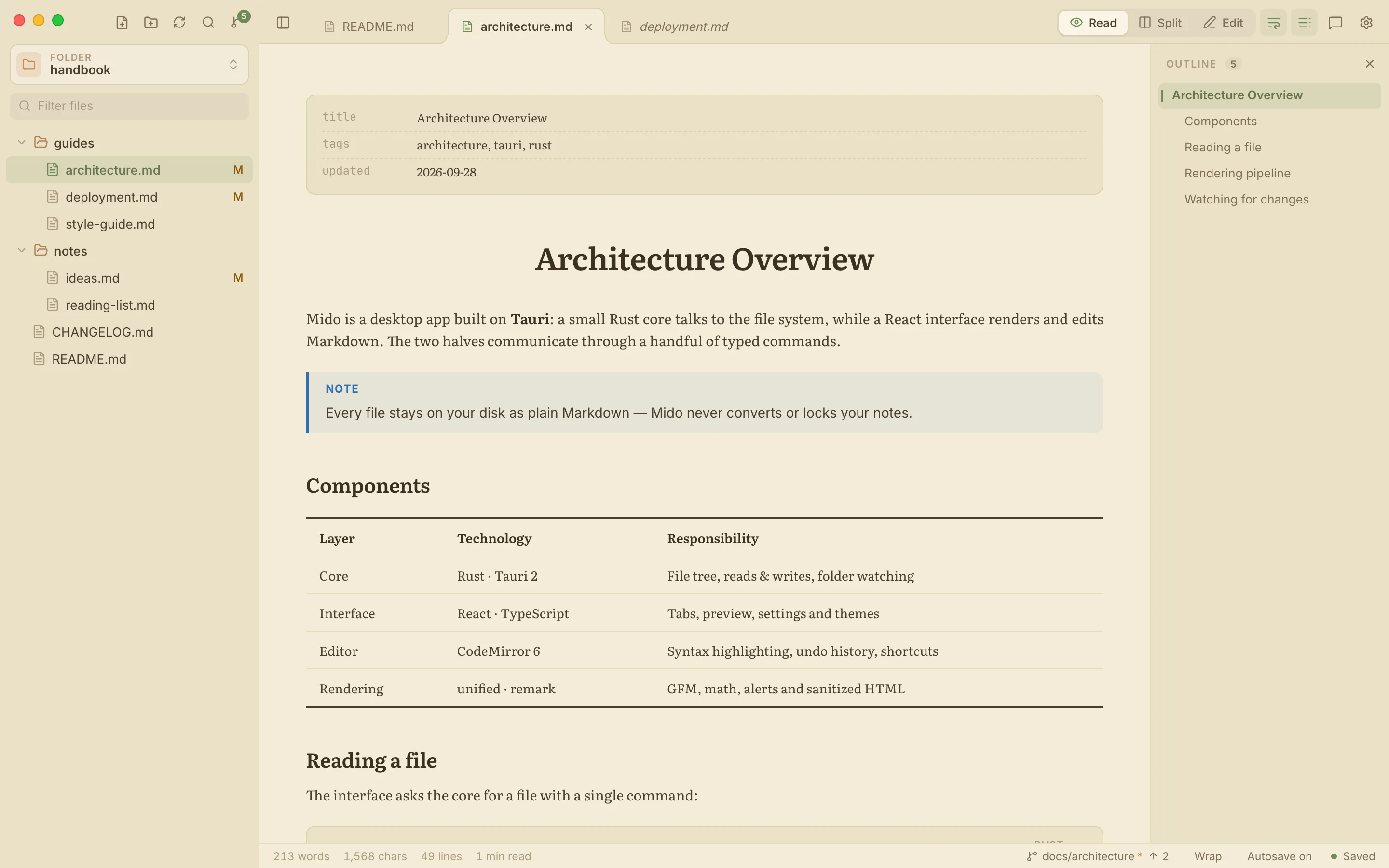Screen dimensions: 1389x868
Task: Click the 213 words count
Action: coord(301,856)
